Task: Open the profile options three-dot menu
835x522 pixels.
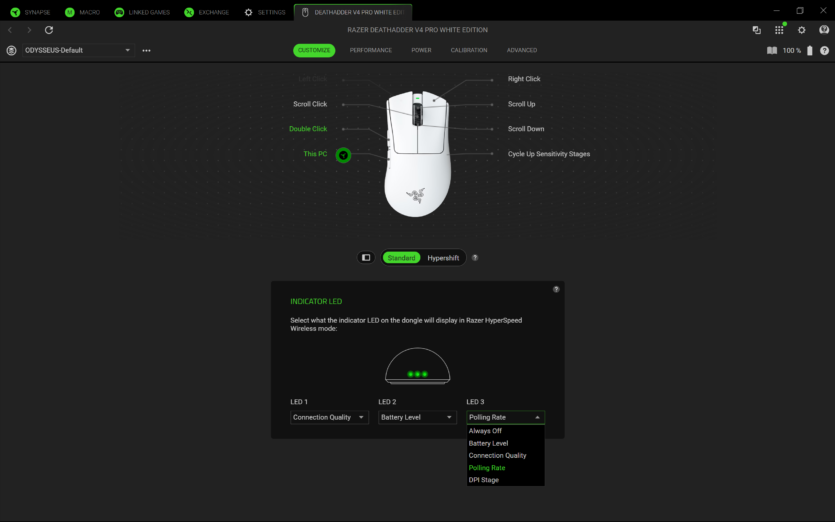Action: pyautogui.click(x=146, y=50)
